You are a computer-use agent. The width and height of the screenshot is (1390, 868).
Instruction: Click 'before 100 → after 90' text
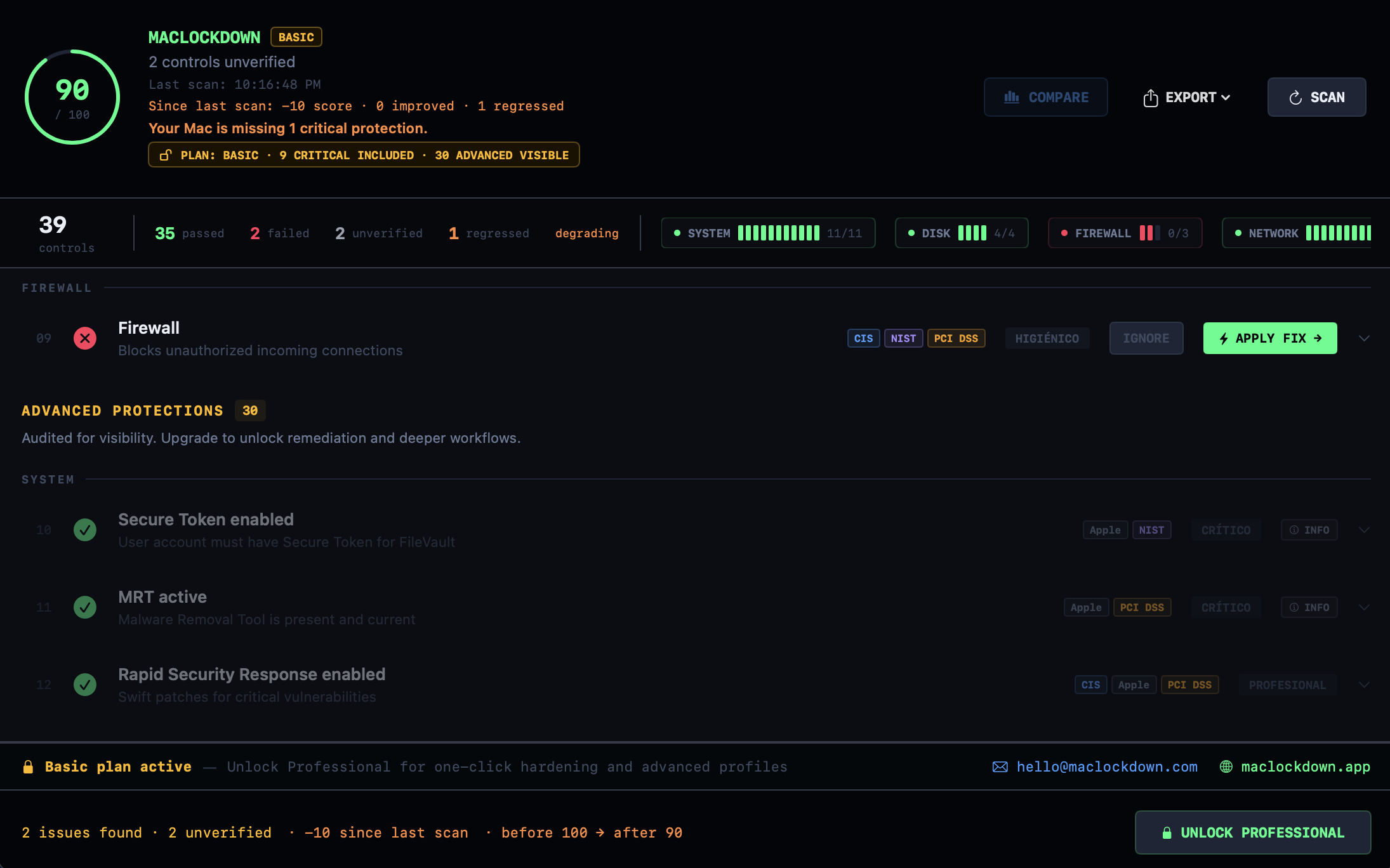point(592,832)
